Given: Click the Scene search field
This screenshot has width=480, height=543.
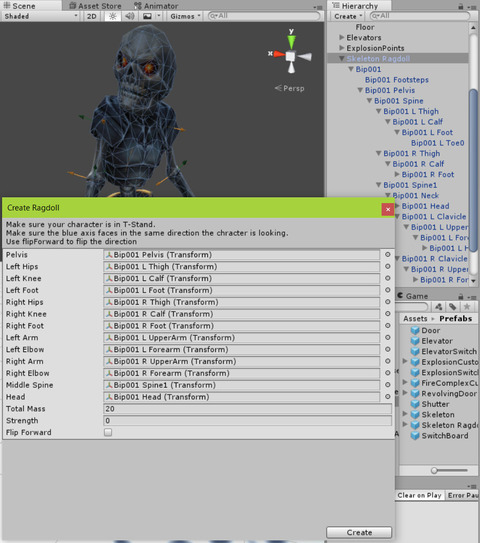Looking at the screenshot, I should coord(264,16).
